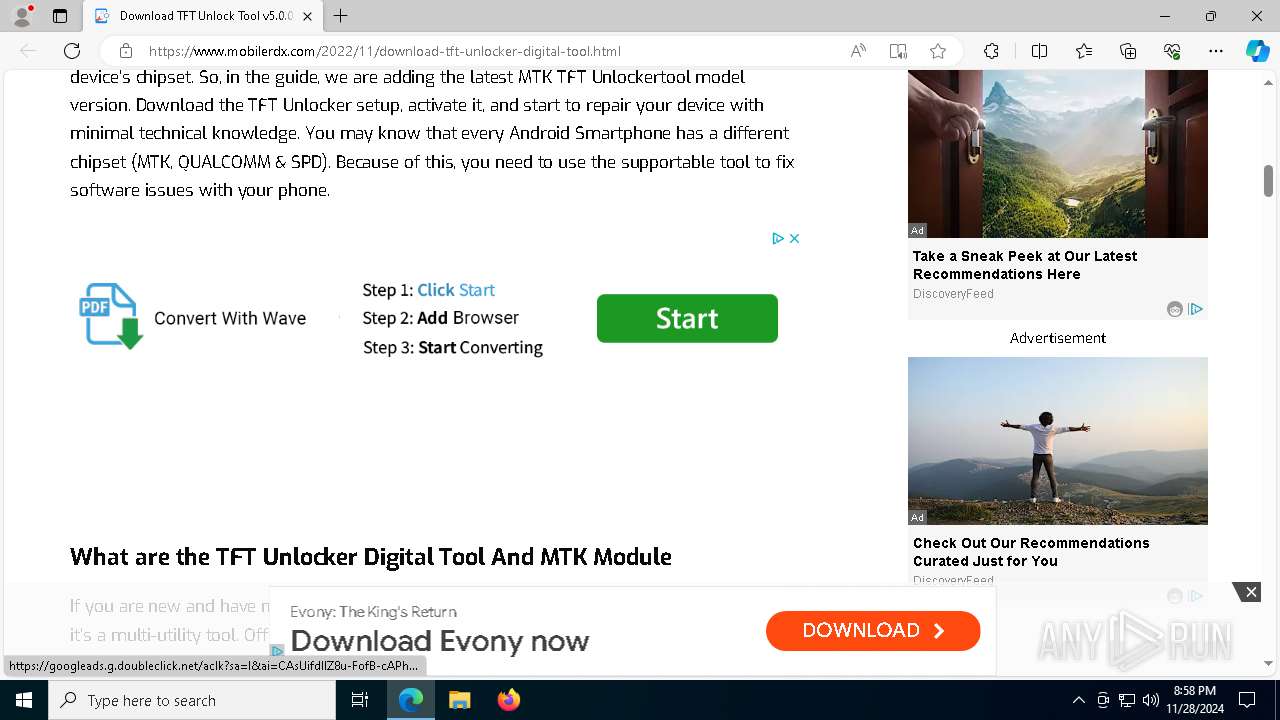The image size is (1280, 720).
Task: Close the Download TFT Unlock Tool tab
Action: 307,16
